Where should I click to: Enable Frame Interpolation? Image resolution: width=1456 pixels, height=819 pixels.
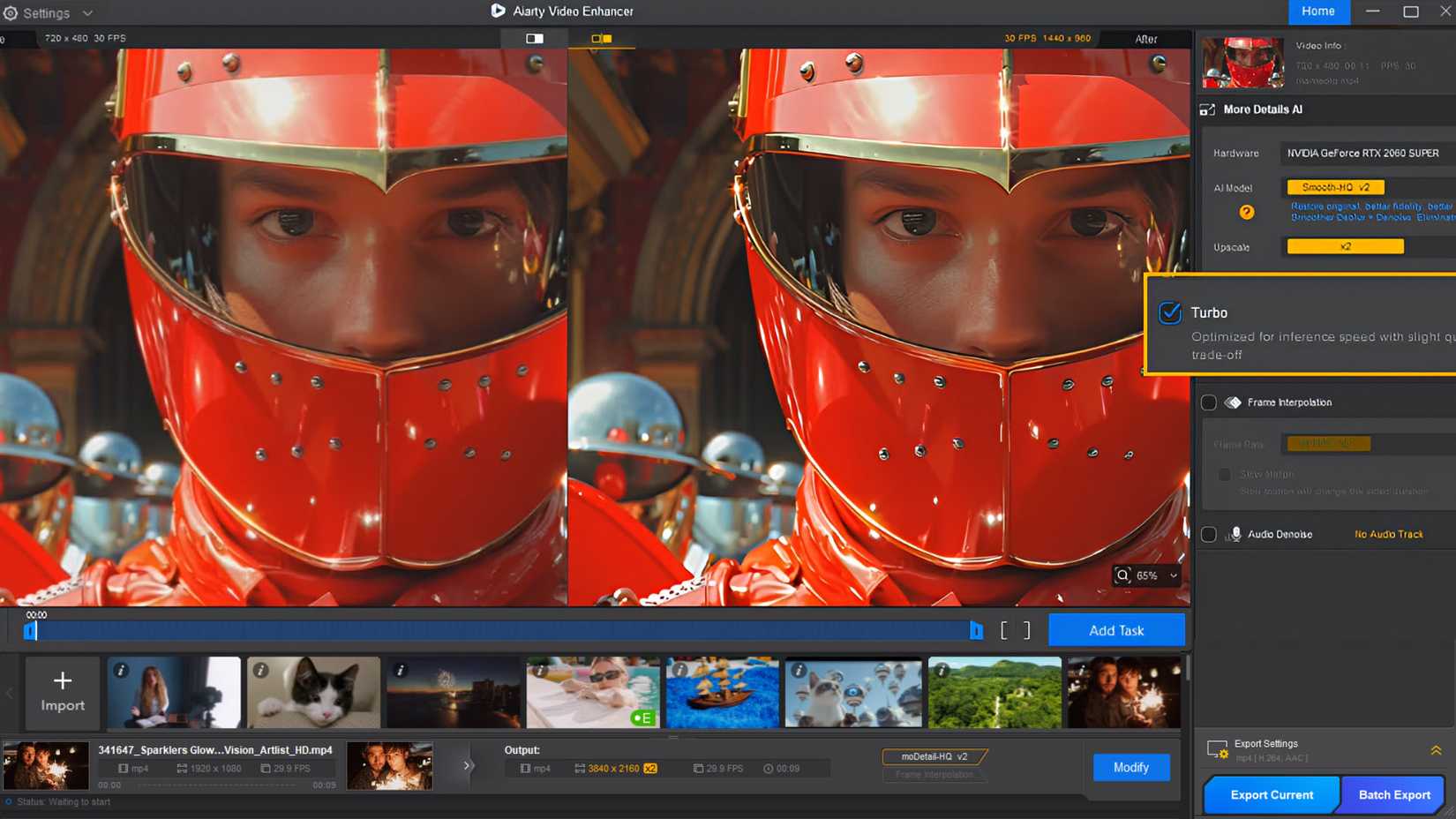[x=1209, y=402]
